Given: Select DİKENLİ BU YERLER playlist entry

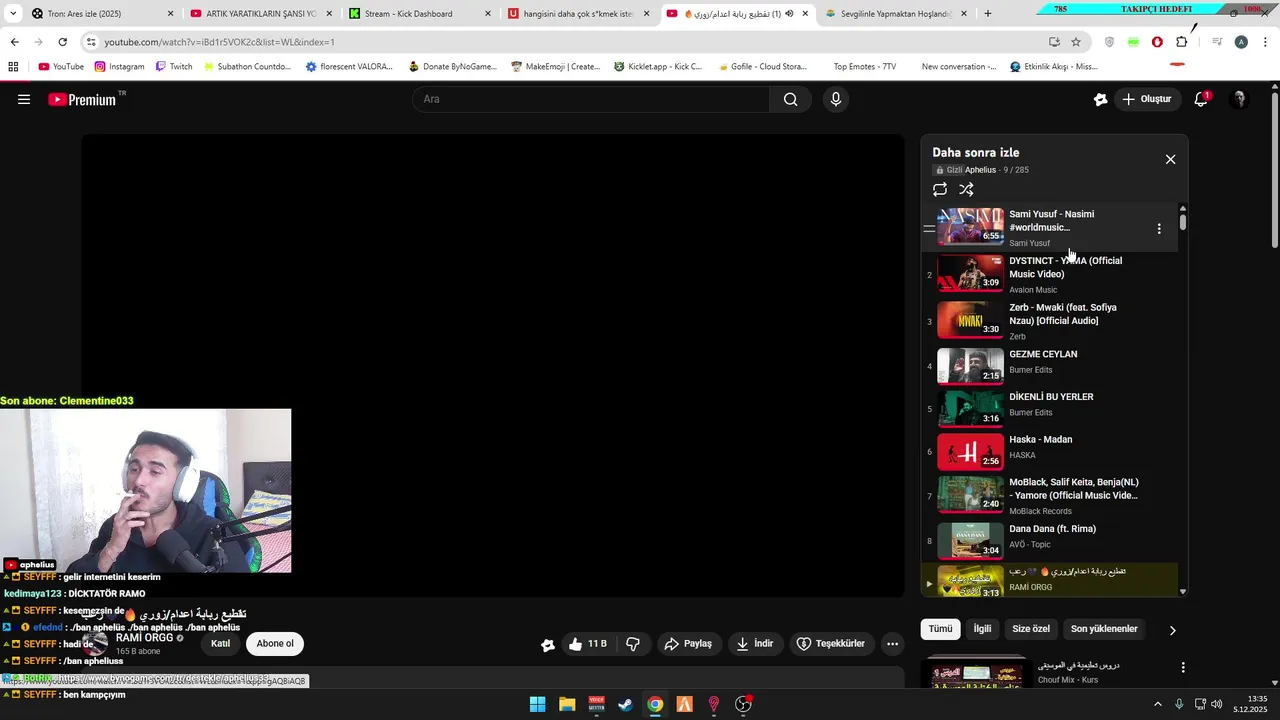Looking at the screenshot, I should click(1050, 408).
